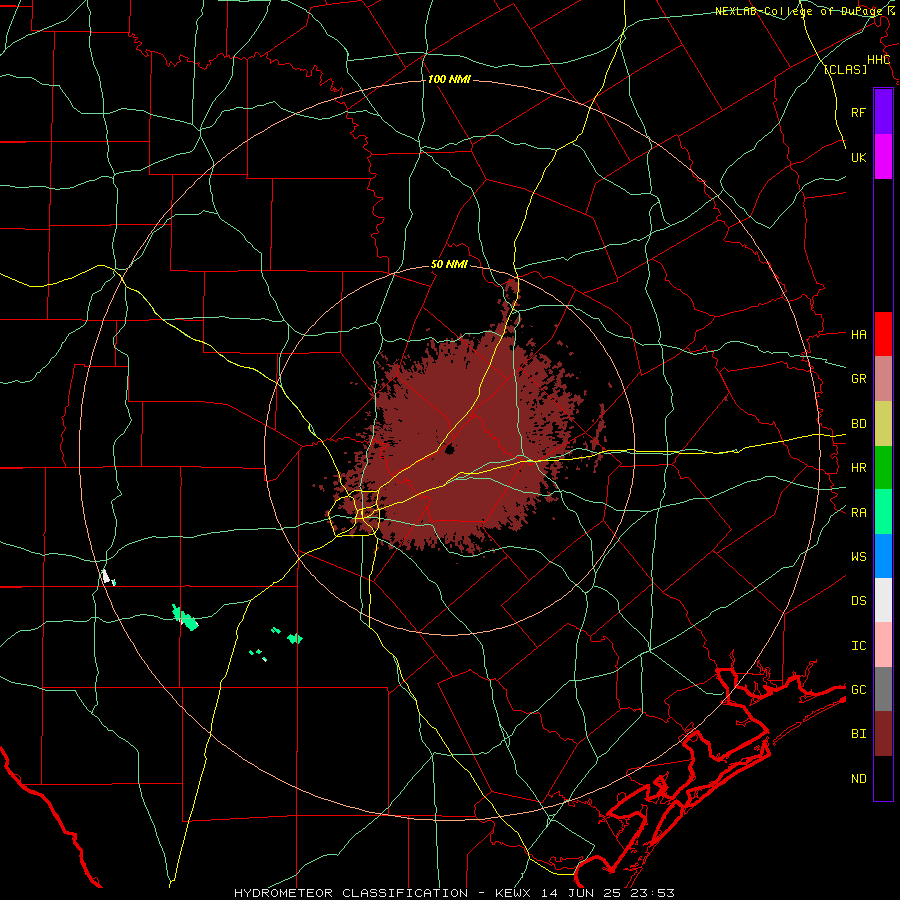Click the yellow BD legend swatch
Screen dimensions: 900x900
click(883, 424)
